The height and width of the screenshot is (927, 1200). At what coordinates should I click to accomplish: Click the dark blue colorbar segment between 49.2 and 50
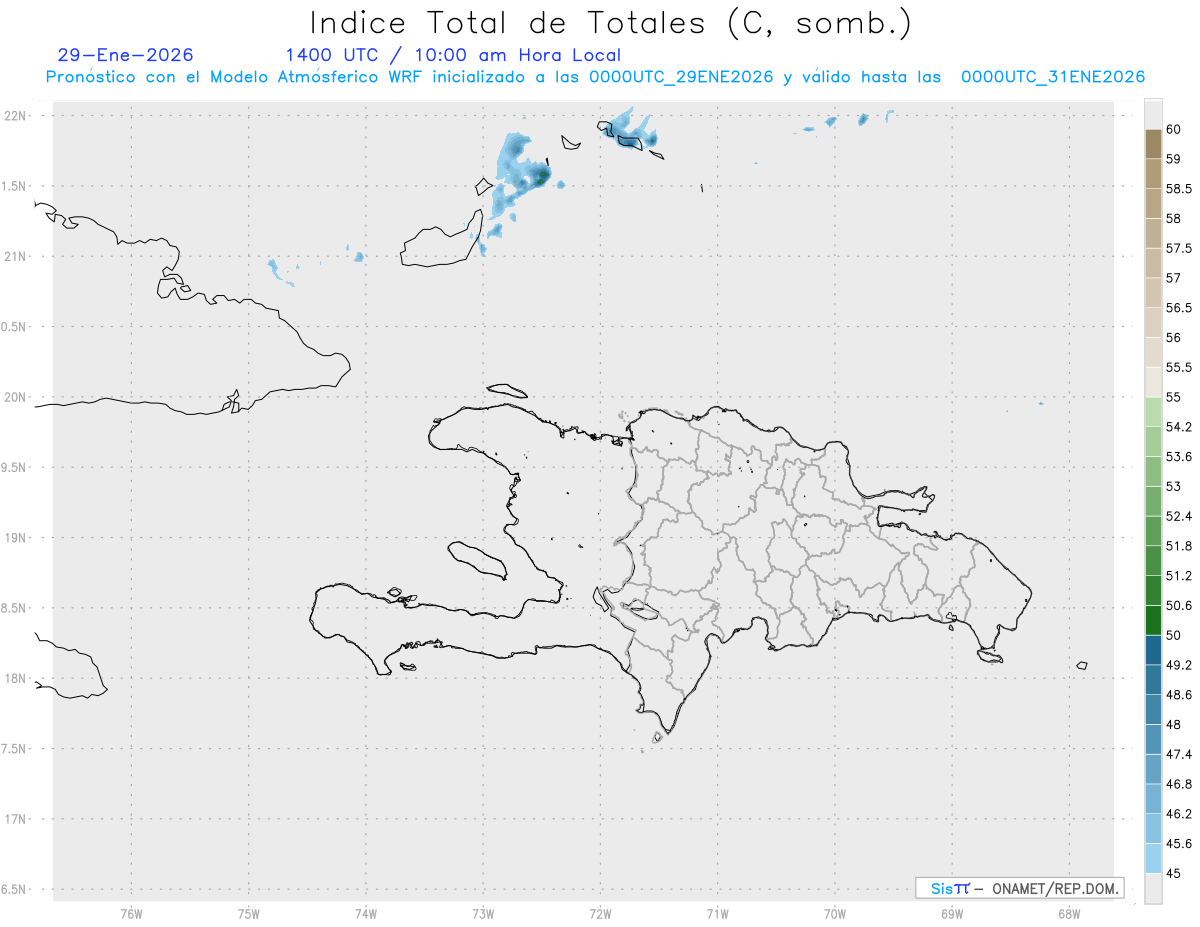[1153, 650]
